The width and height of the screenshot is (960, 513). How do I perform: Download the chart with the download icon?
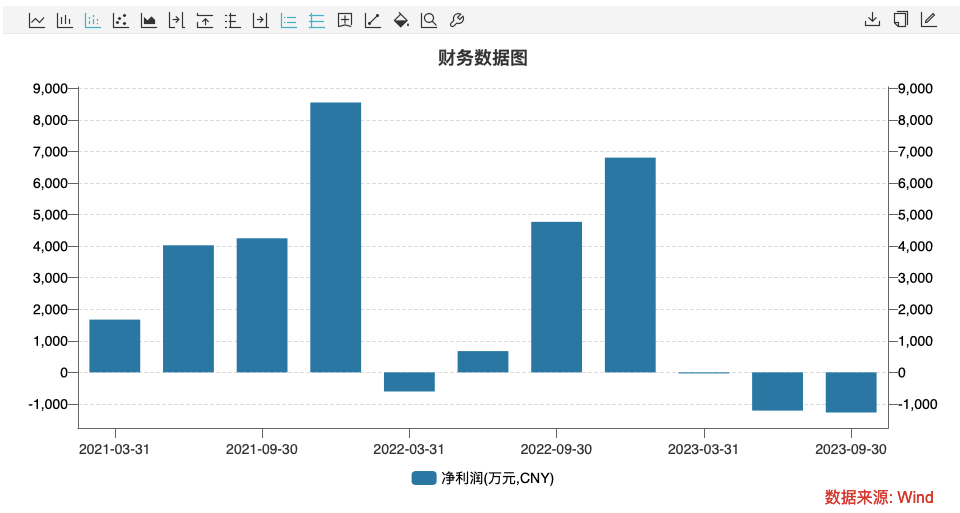[x=872, y=19]
